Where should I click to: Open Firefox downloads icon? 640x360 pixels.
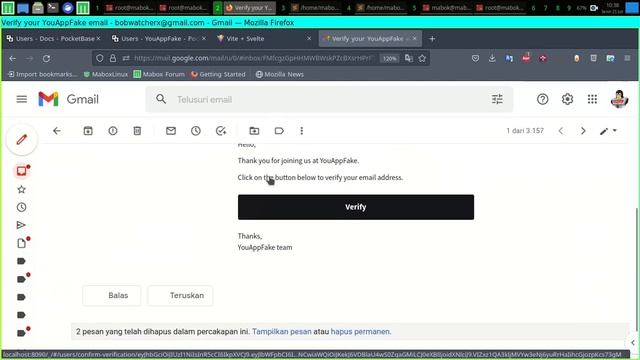492,58
